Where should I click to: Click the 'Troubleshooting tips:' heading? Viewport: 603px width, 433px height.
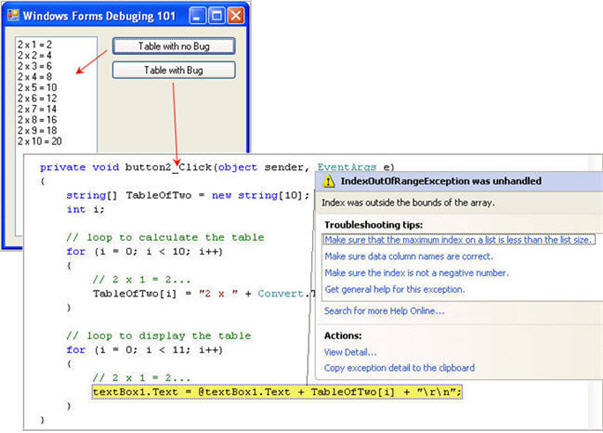[x=373, y=225]
